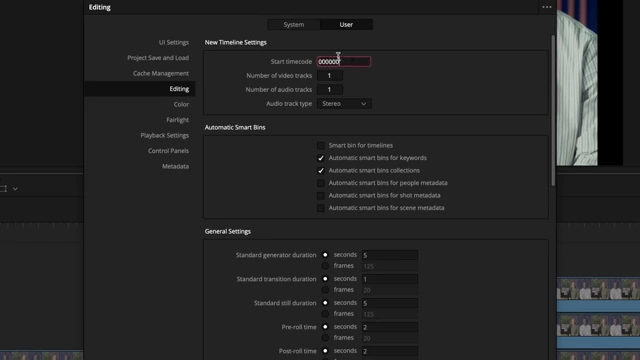Viewport: 640px width, 360px height.
Task: Open the Color settings section
Action: pyautogui.click(x=181, y=104)
